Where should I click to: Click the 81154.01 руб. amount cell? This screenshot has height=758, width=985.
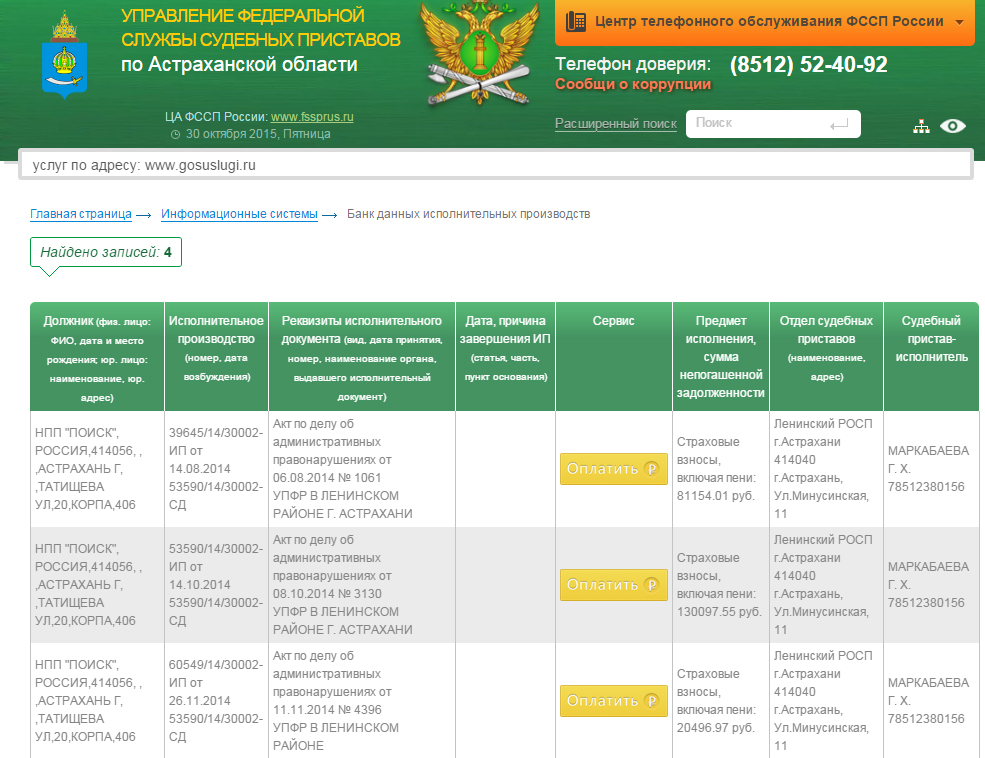coord(721,469)
